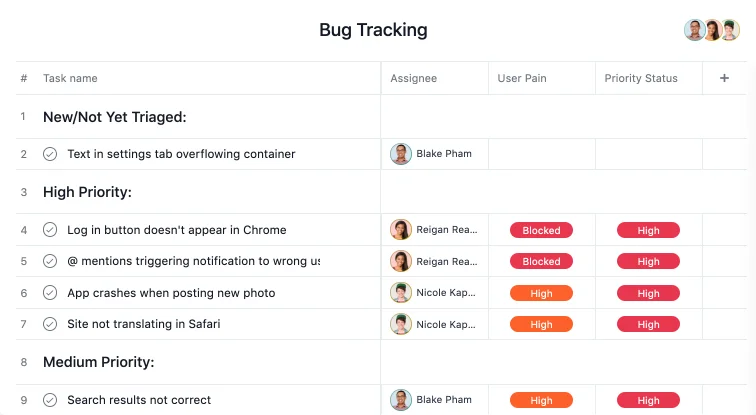The image size is (756, 415).
Task: Change High priority status on Safari task
Action: coord(648,324)
